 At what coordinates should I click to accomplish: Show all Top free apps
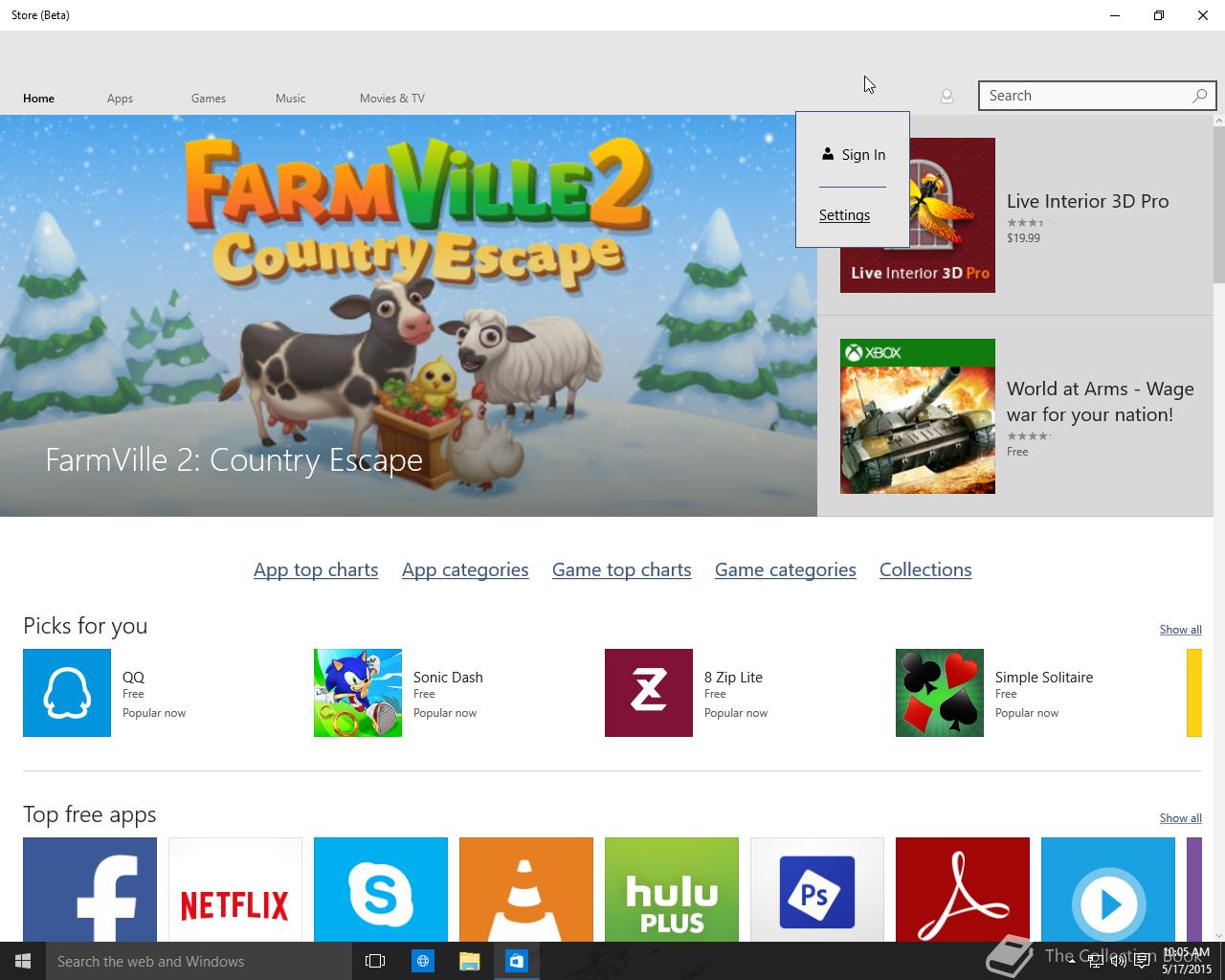(x=1180, y=818)
